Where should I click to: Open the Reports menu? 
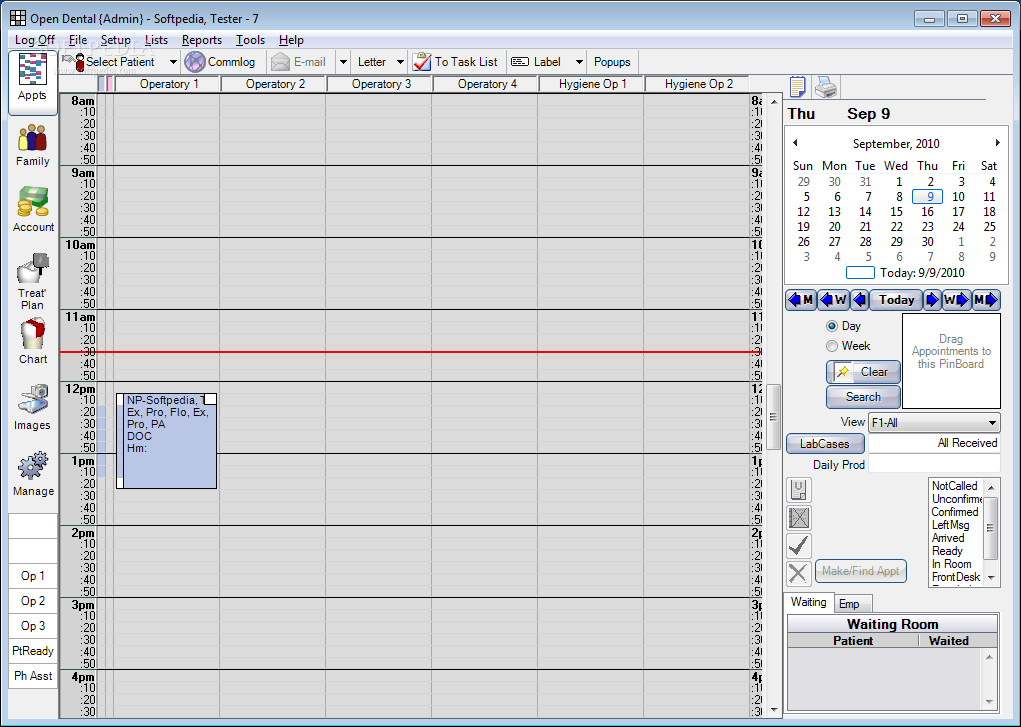[x=202, y=40]
